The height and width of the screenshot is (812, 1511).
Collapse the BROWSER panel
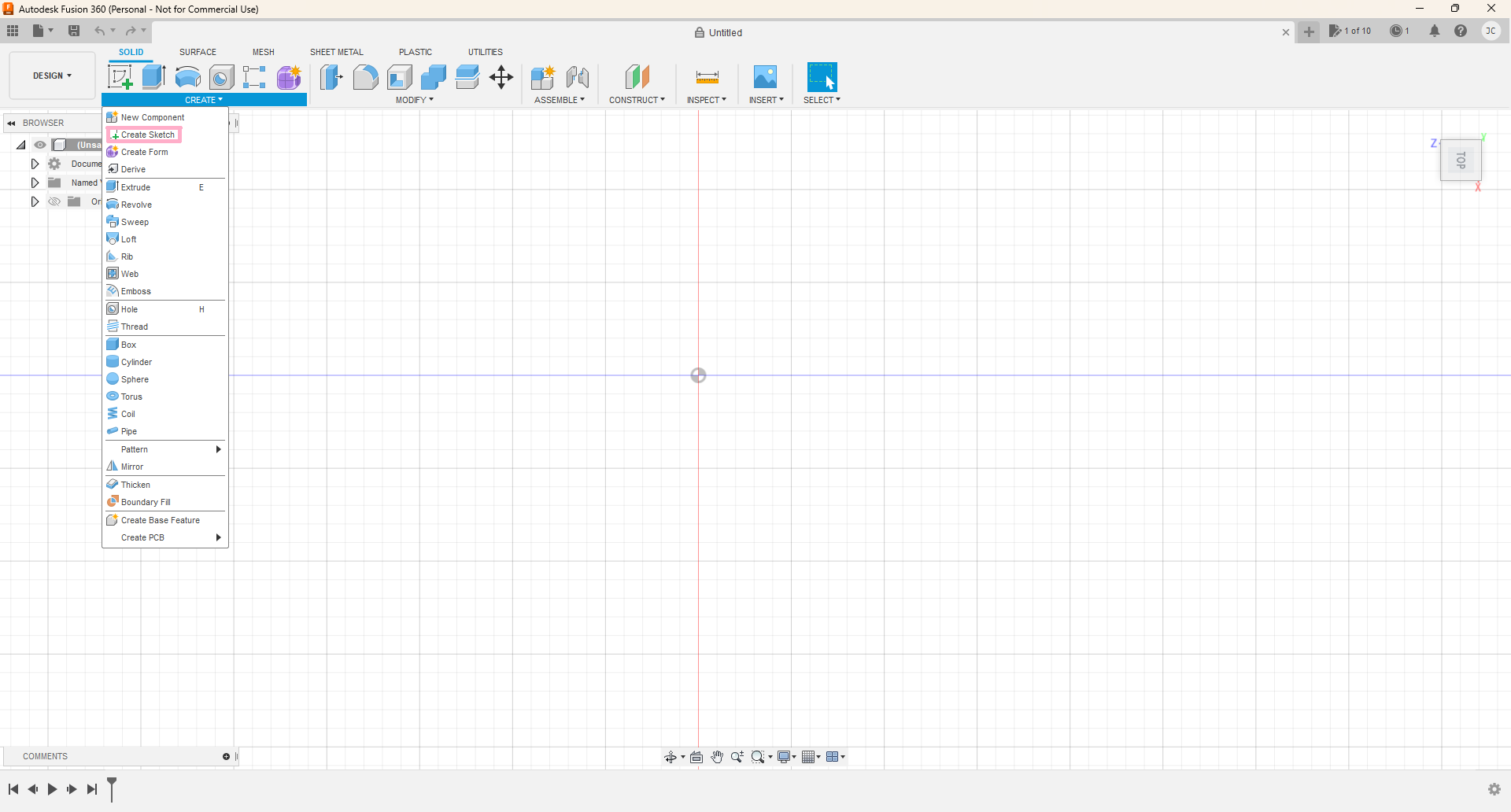[11, 123]
